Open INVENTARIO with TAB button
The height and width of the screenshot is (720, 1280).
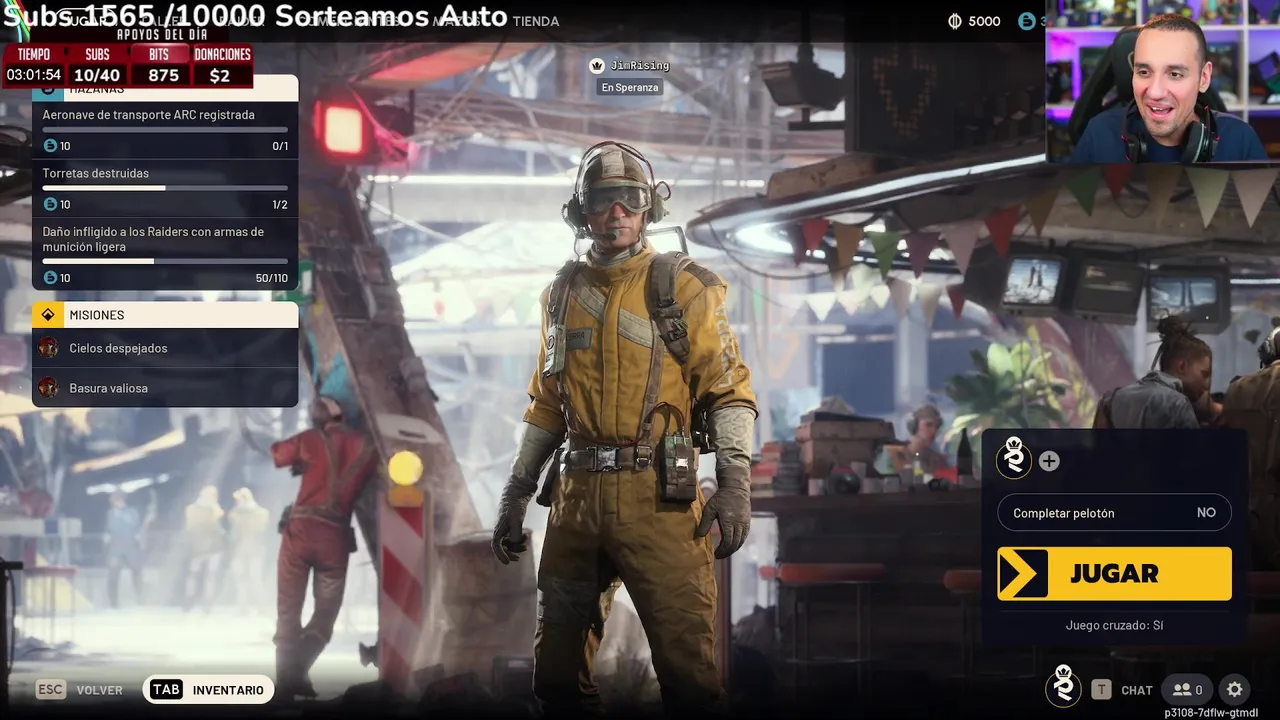click(x=208, y=690)
